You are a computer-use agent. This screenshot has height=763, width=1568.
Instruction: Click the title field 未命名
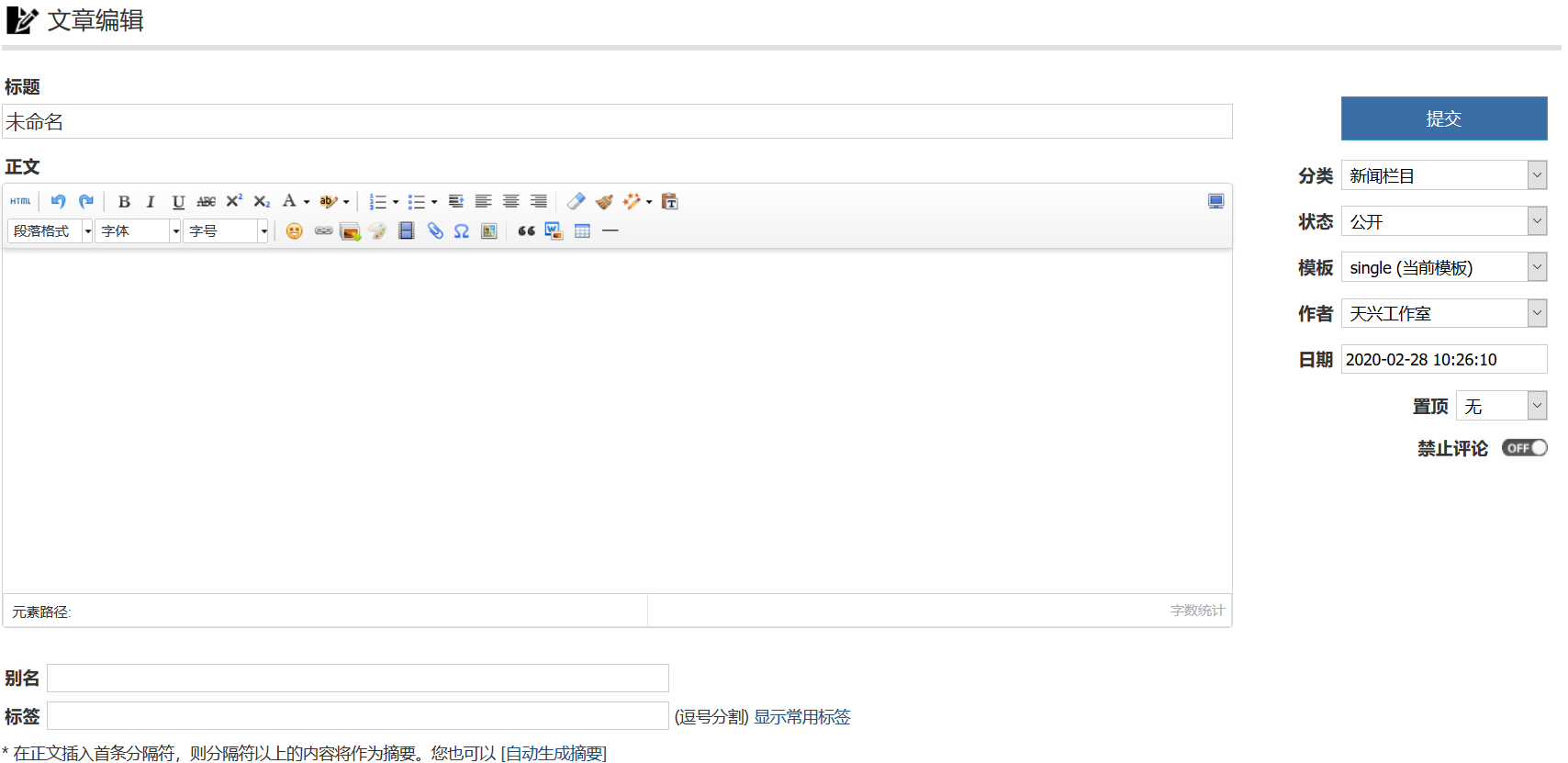[617, 121]
